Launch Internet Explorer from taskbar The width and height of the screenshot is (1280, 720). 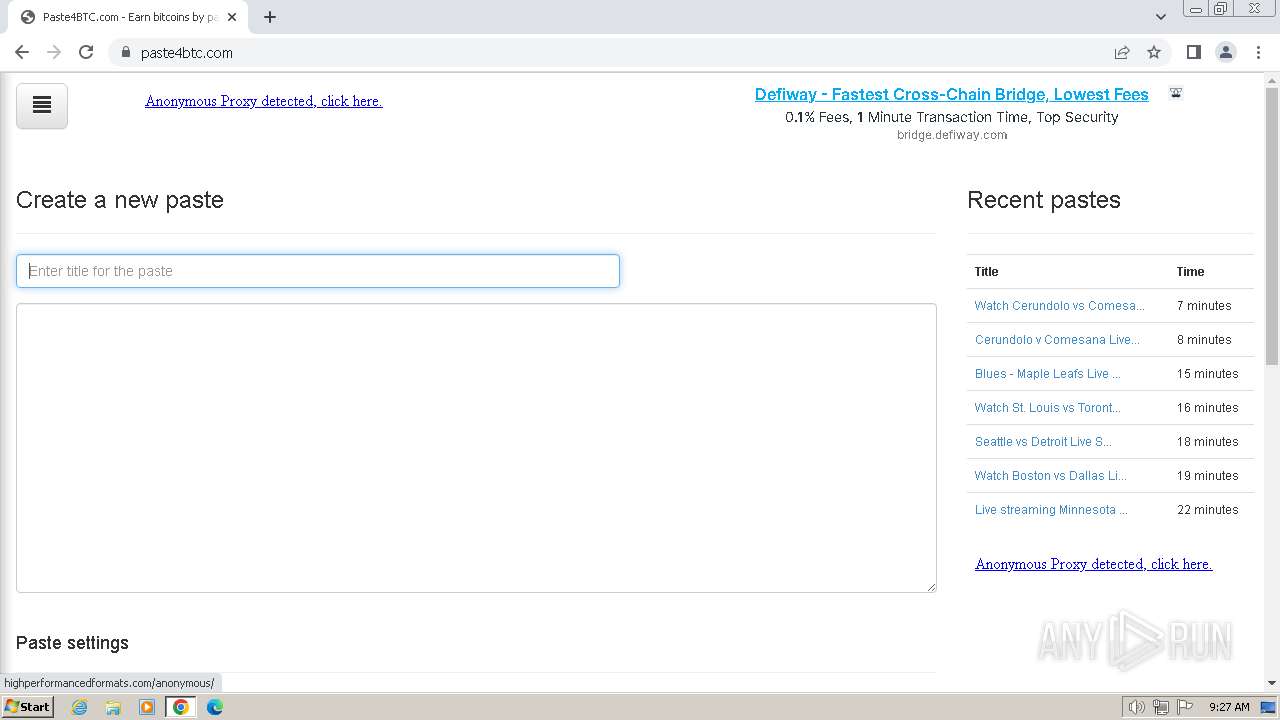click(x=80, y=707)
